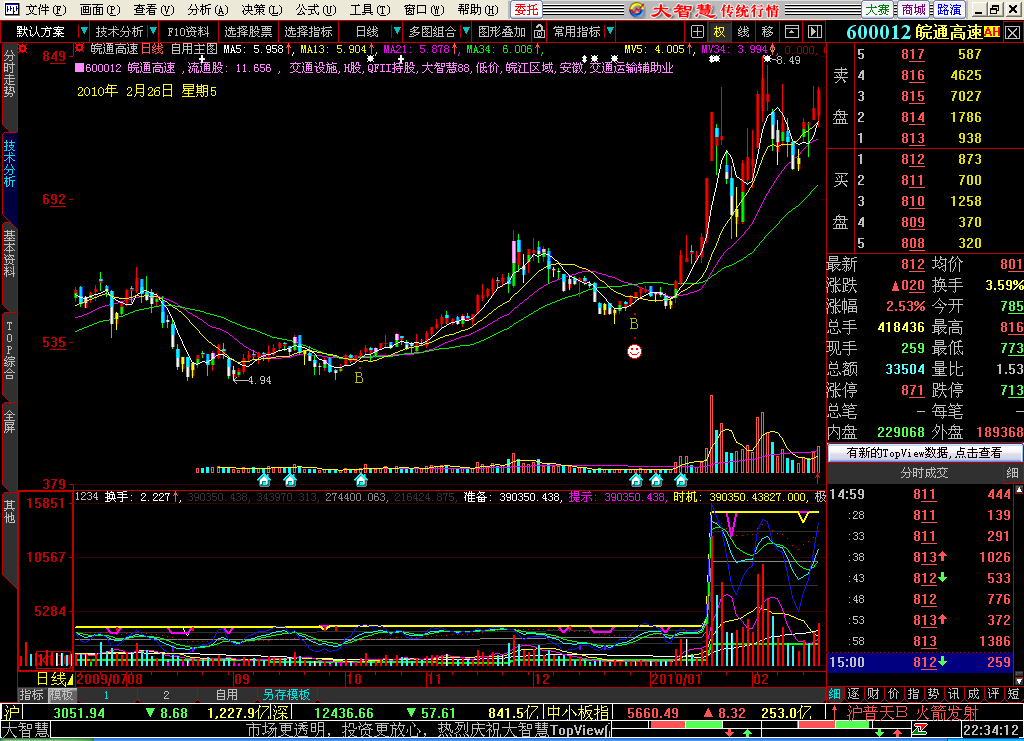This screenshot has width=1024, height=741.
Task: Toggle the 权 price adjustment button
Action: pyautogui.click(x=719, y=31)
